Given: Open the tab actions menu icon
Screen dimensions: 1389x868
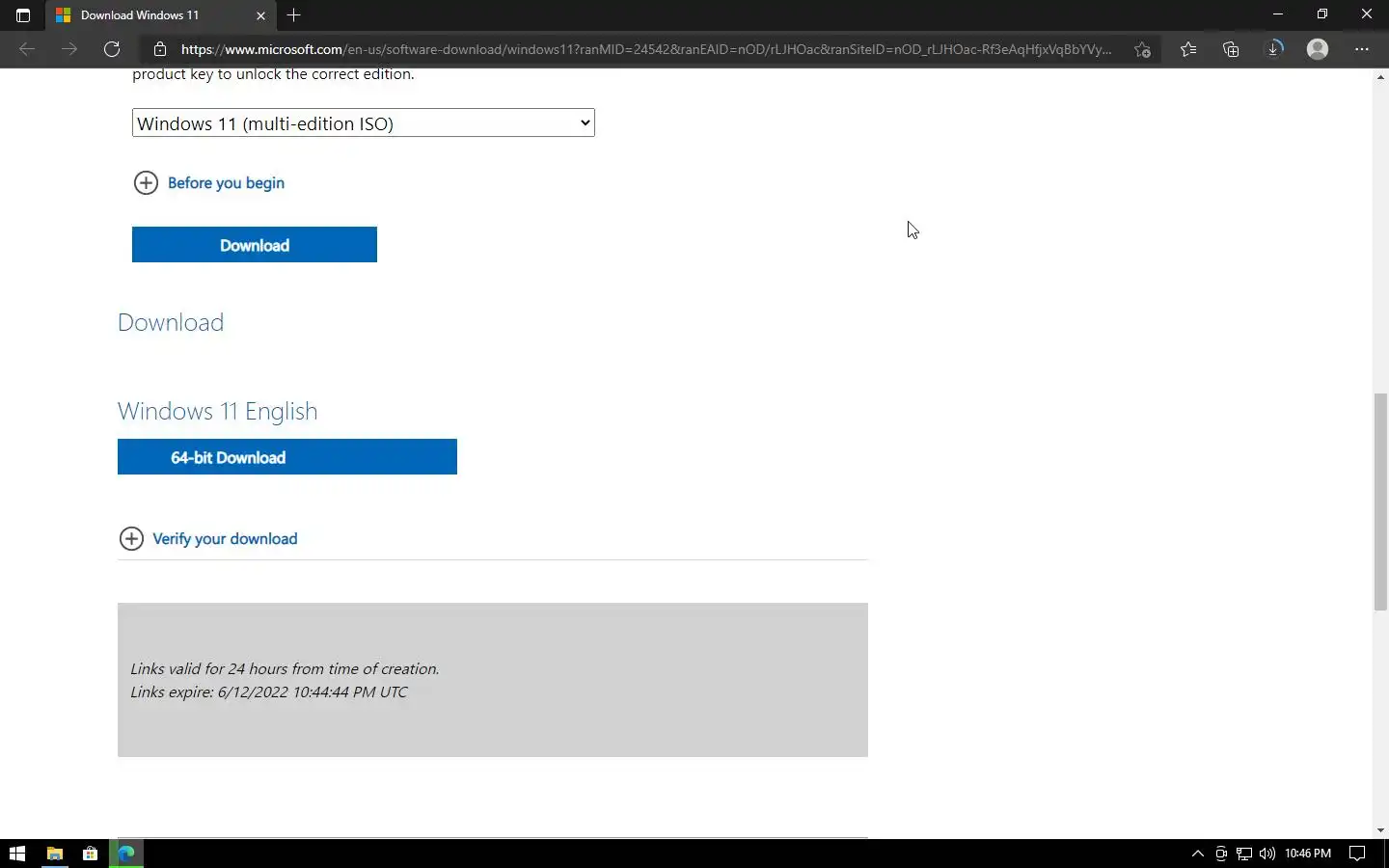Looking at the screenshot, I should pyautogui.click(x=23, y=15).
